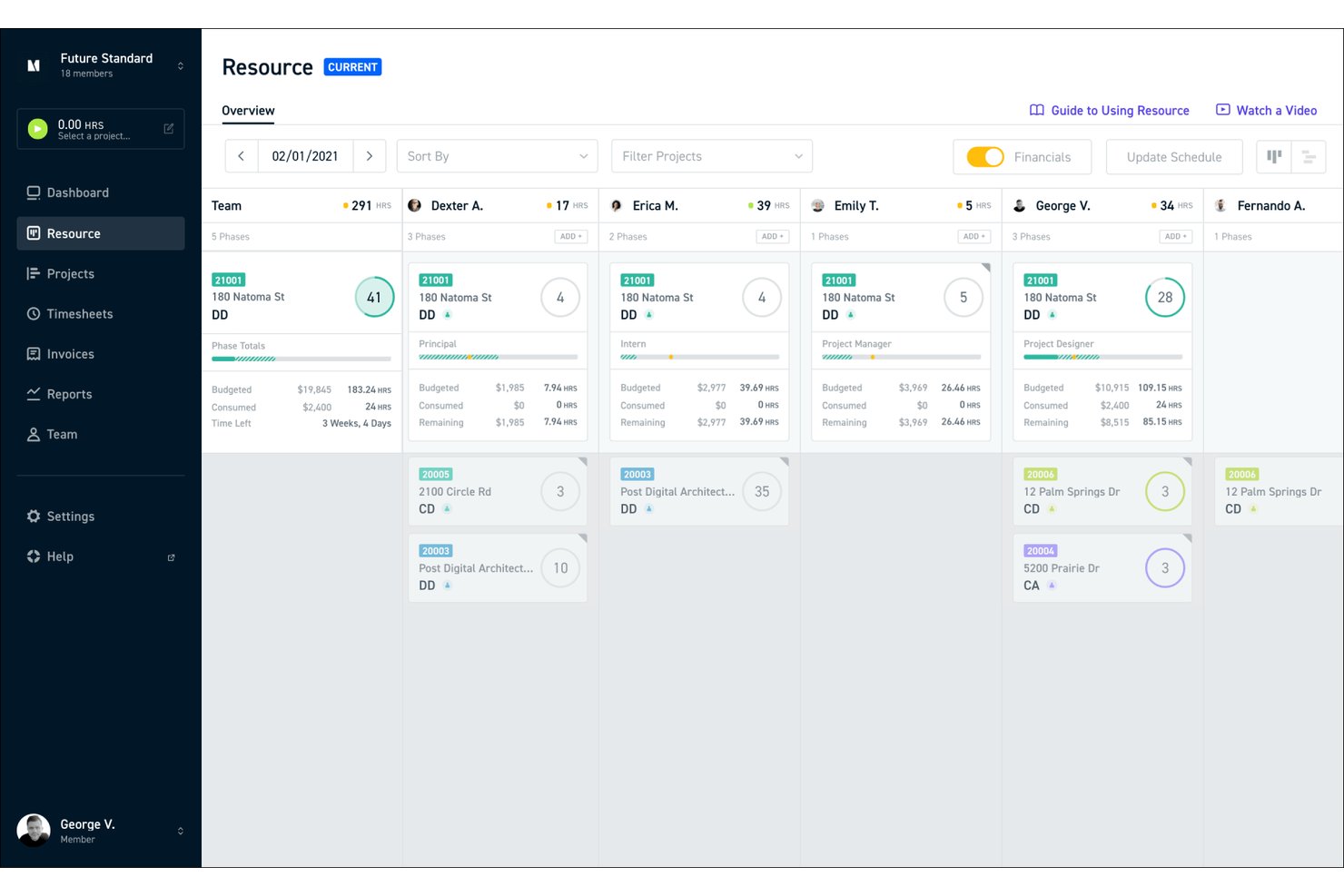Click the CURRENT badge
The width and height of the screenshot is (1344, 896).
point(352,67)
